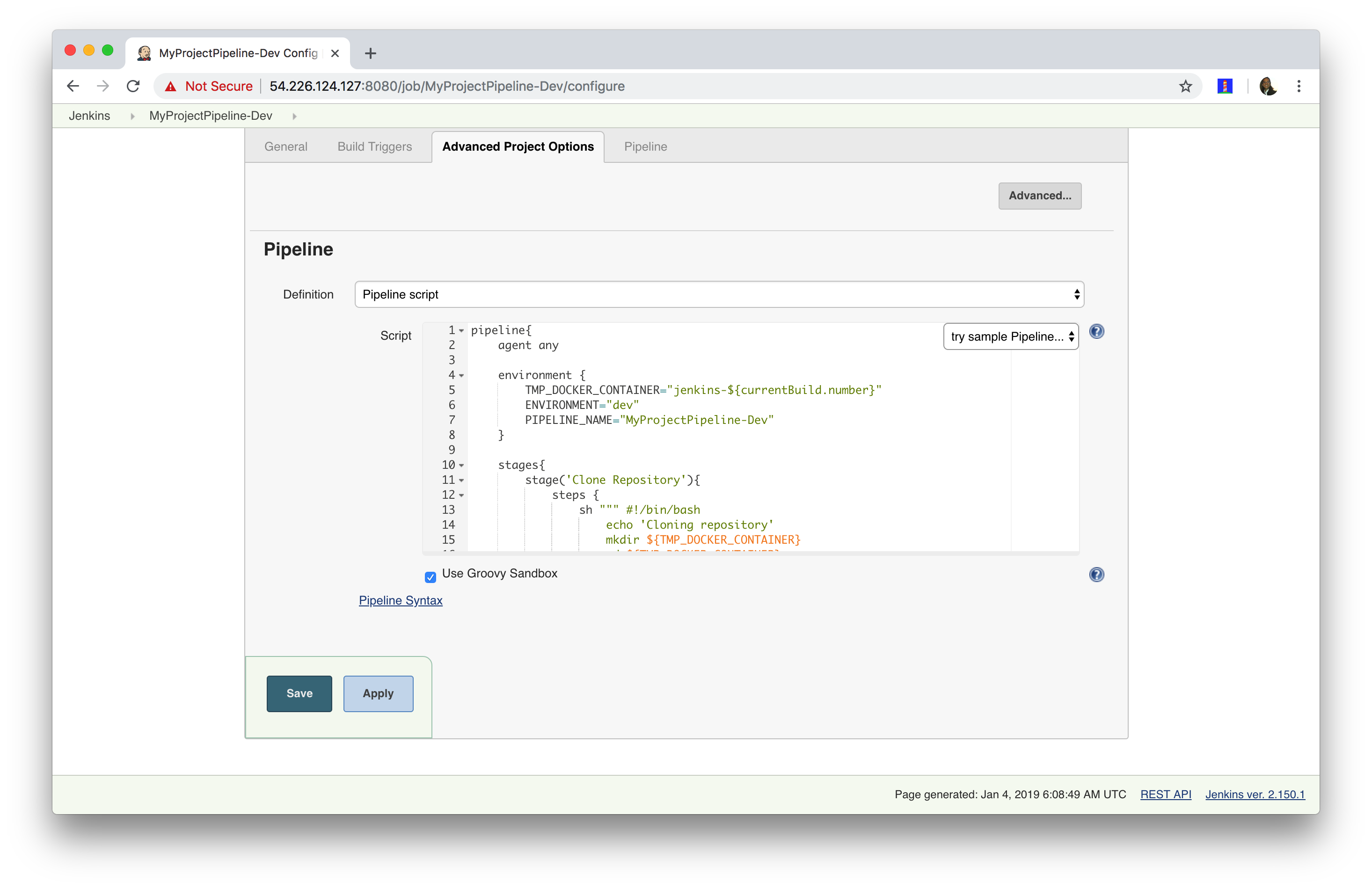Click the Not Secure warning triangle icon
Screen dimensions: 1372x889
click(171, 87)
